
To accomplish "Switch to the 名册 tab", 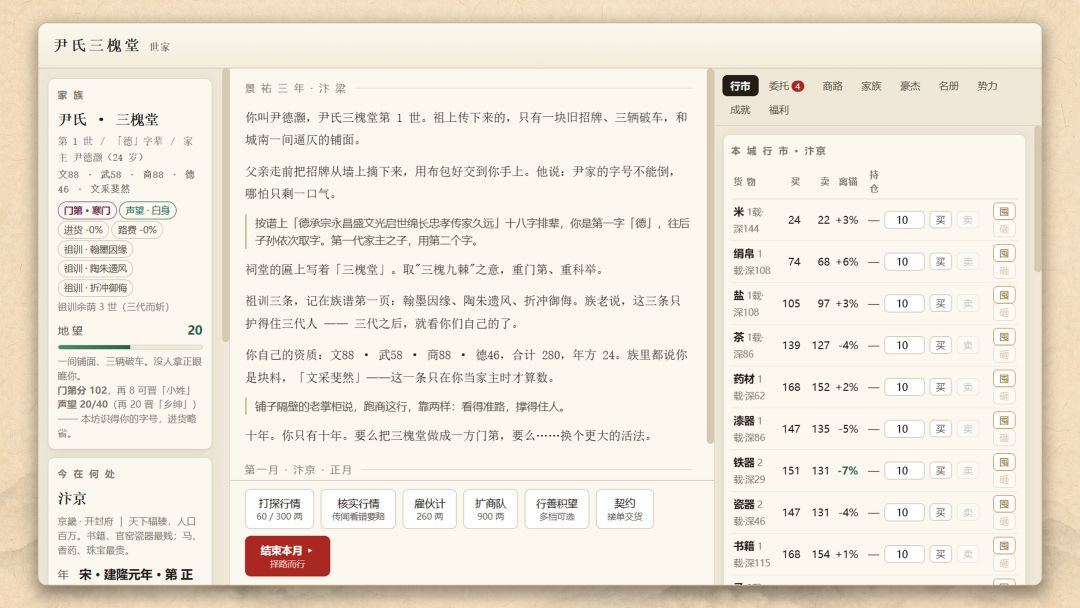I will tap(948, 86).
